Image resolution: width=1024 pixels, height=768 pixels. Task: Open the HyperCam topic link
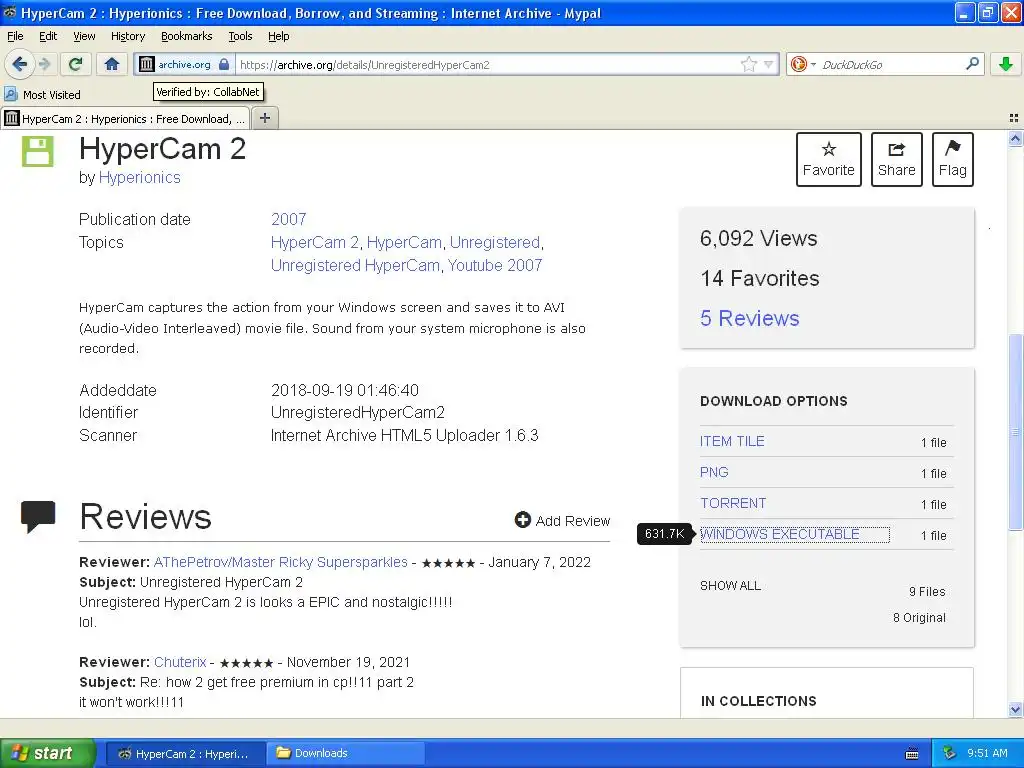click(x=404, y=242)
